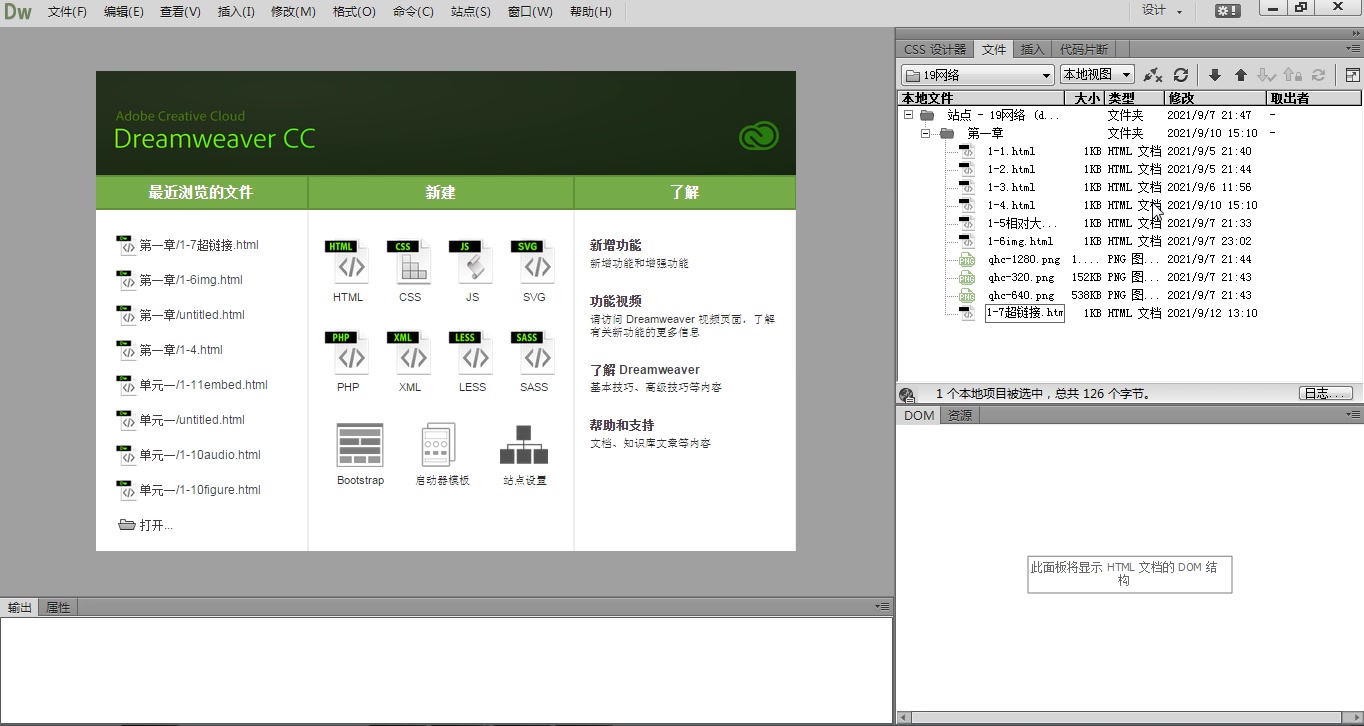
Task: Click the put files up-arrow icon
Action: click(x=1241, y=75)
